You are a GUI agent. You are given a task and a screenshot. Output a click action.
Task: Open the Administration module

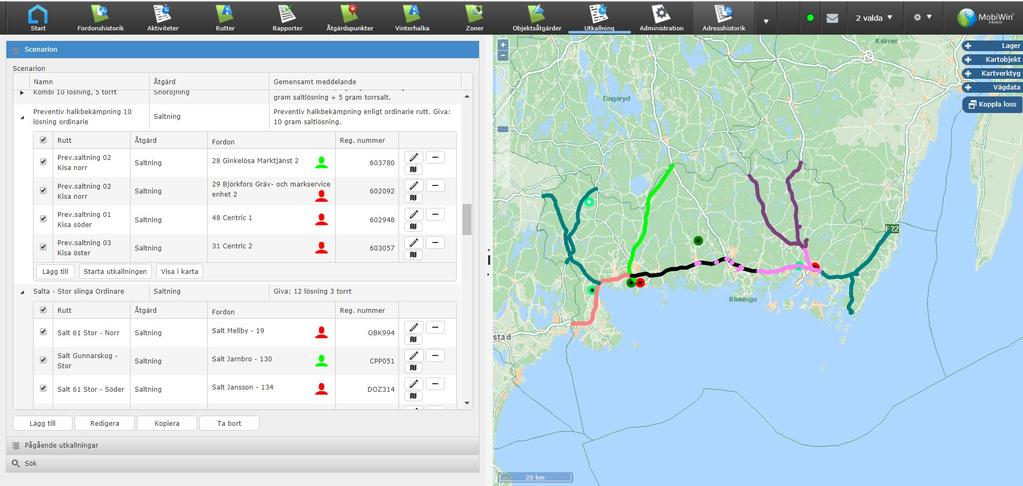661,18
